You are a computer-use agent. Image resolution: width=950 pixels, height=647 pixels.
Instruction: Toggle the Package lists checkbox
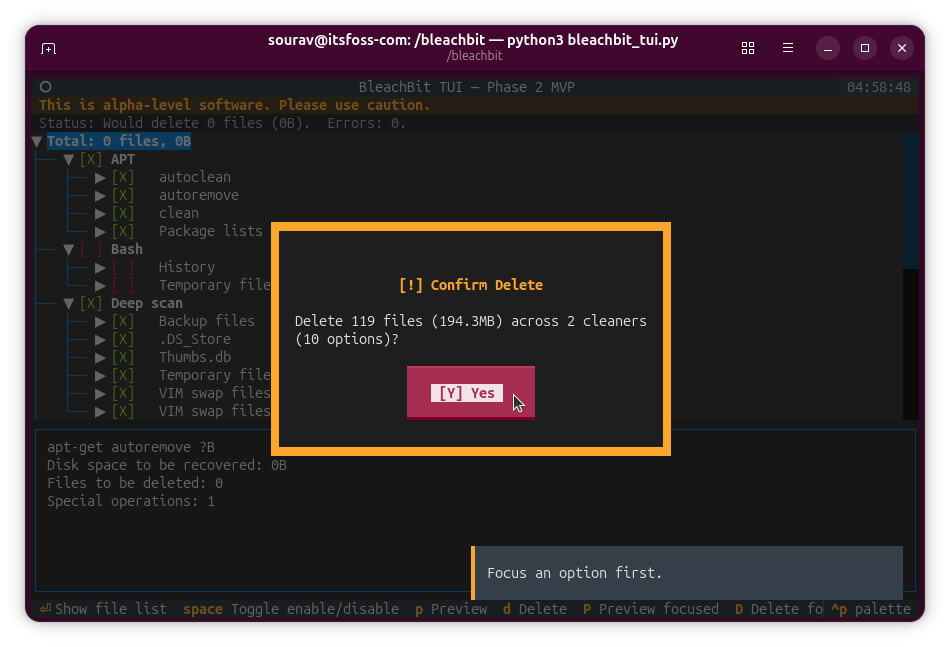pos(123,231)
